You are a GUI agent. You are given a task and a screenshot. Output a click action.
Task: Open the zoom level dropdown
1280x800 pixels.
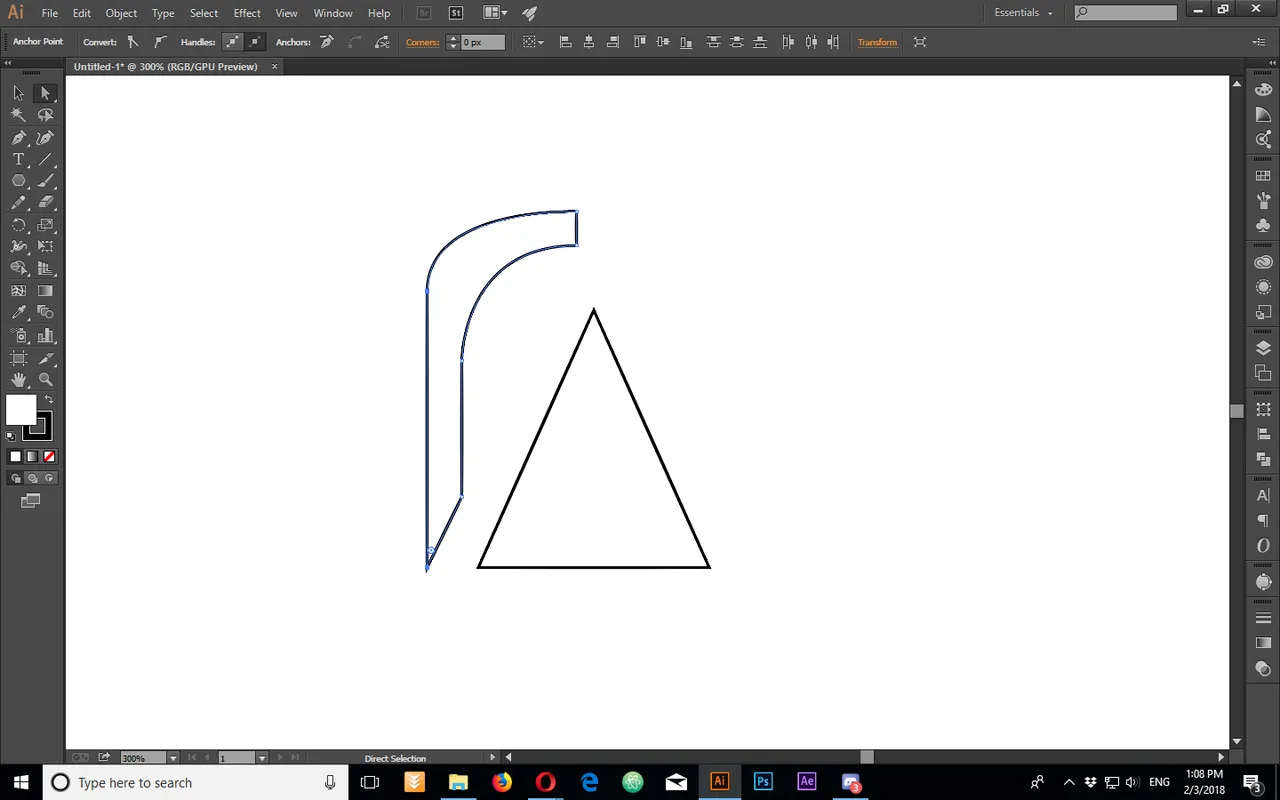click(173, 758)
